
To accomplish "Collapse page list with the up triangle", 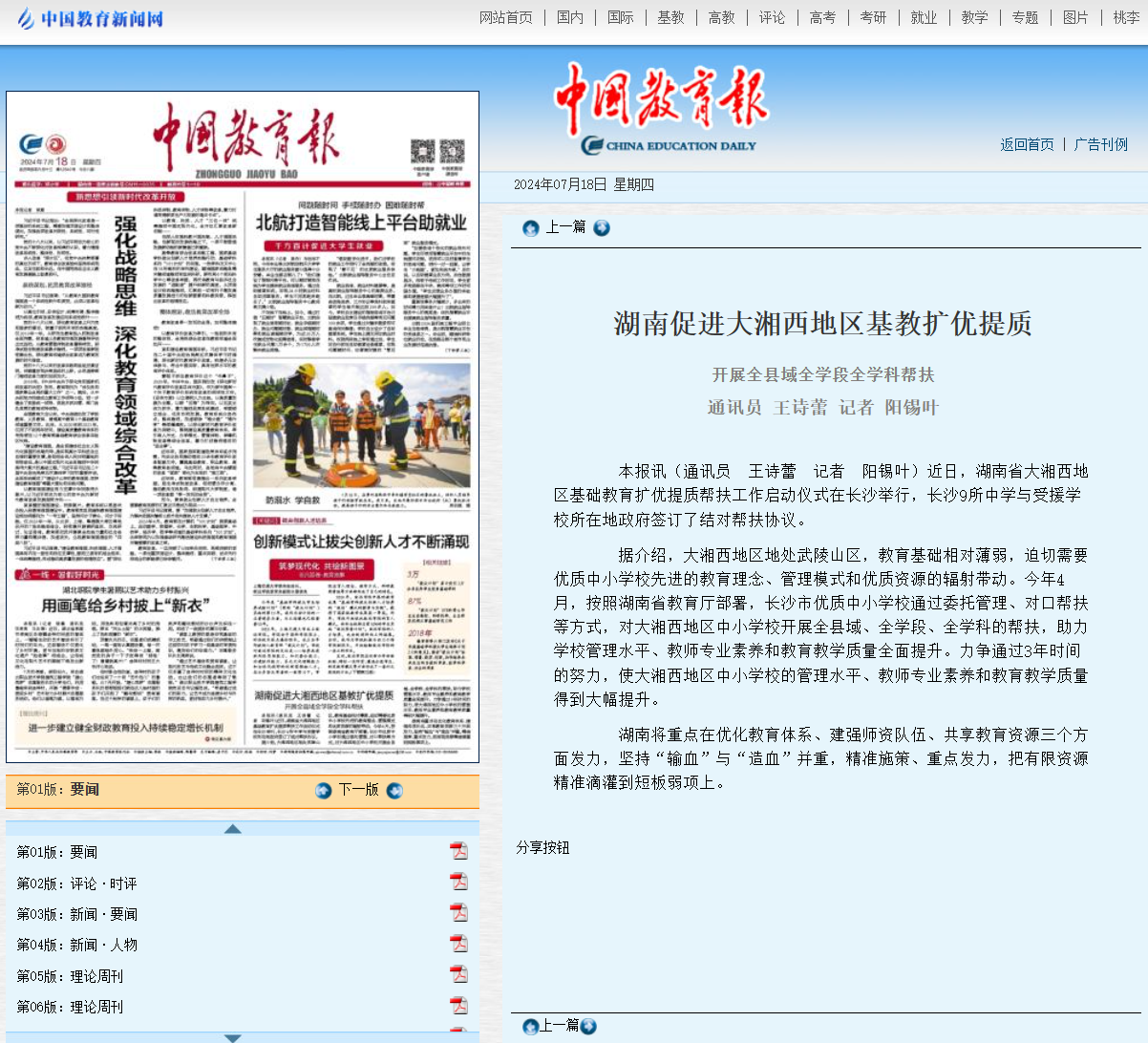I will pos(233,828).
